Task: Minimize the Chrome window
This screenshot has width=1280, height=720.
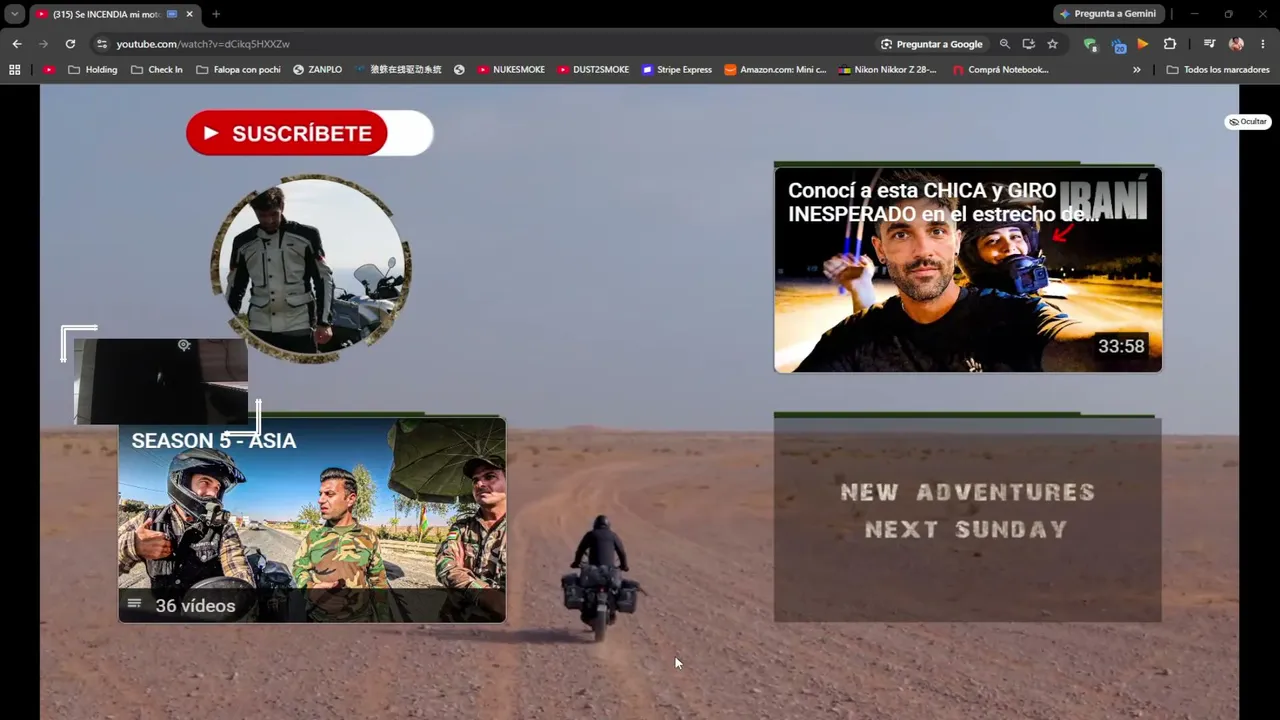Action: (x=1195, y=14)
